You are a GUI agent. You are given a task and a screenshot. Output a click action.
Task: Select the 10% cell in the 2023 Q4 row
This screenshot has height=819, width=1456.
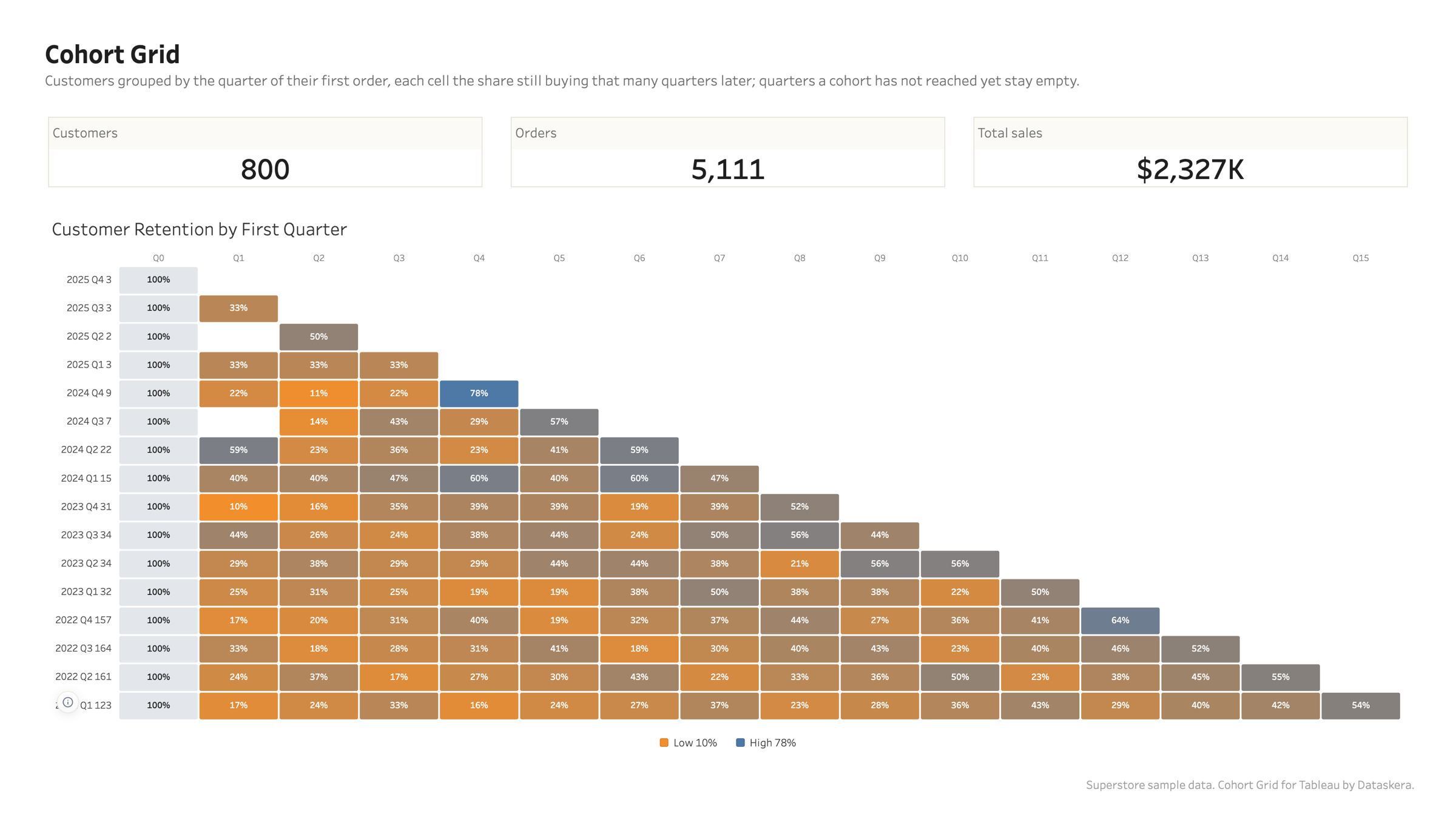238,507
